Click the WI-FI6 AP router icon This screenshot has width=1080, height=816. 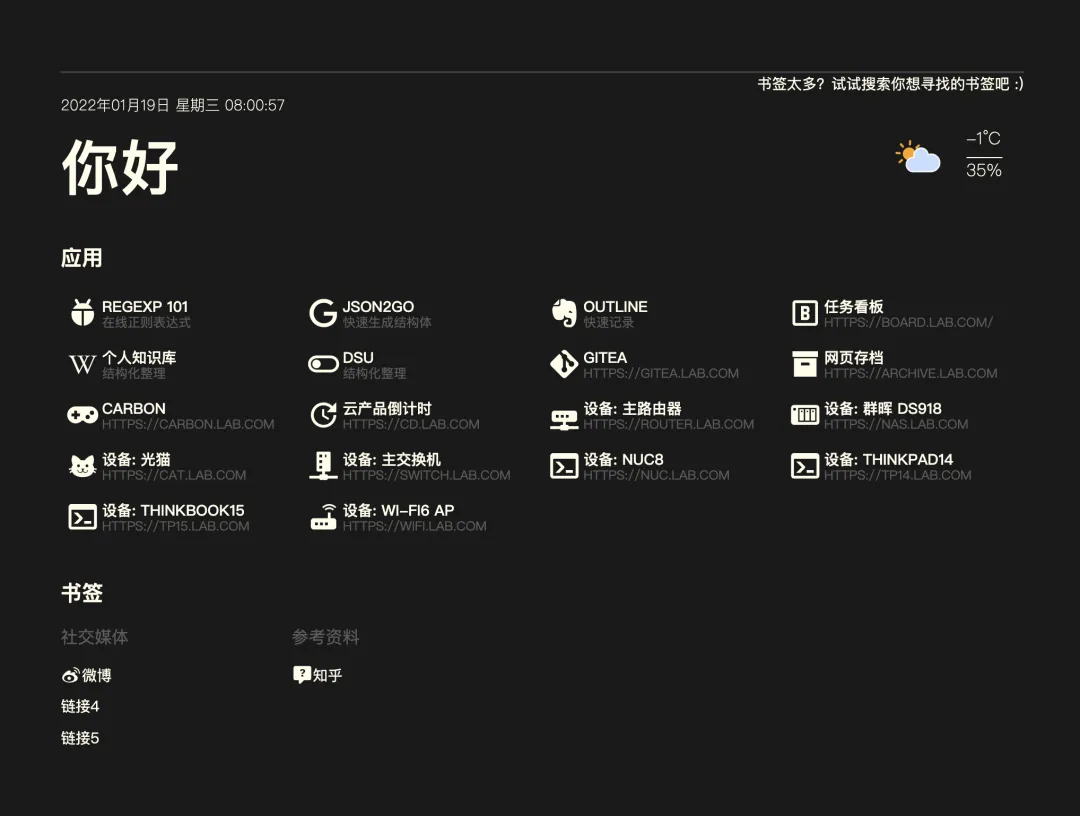(x=323, y=517)
